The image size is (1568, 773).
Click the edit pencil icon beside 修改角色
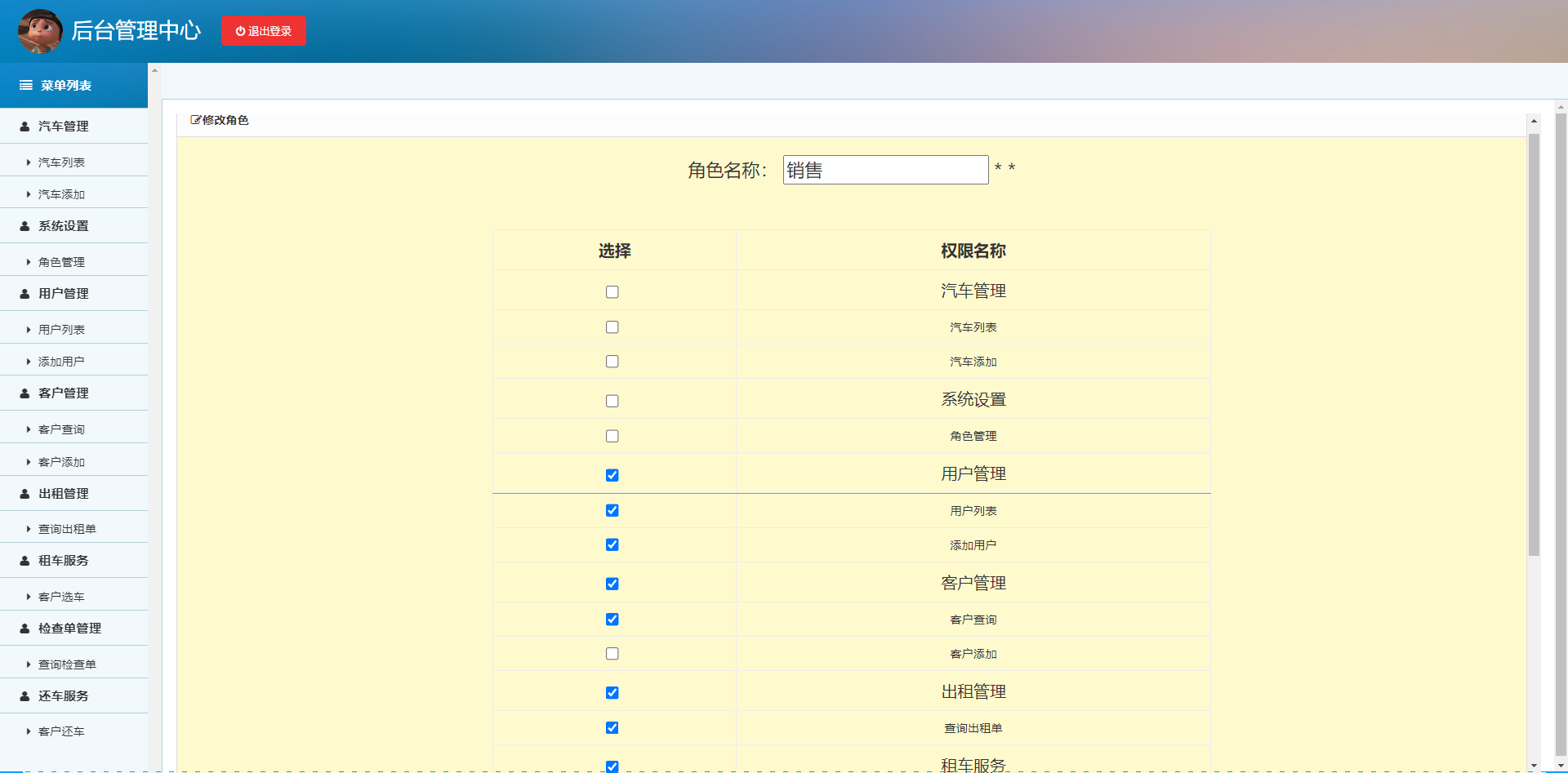point(196,119)
